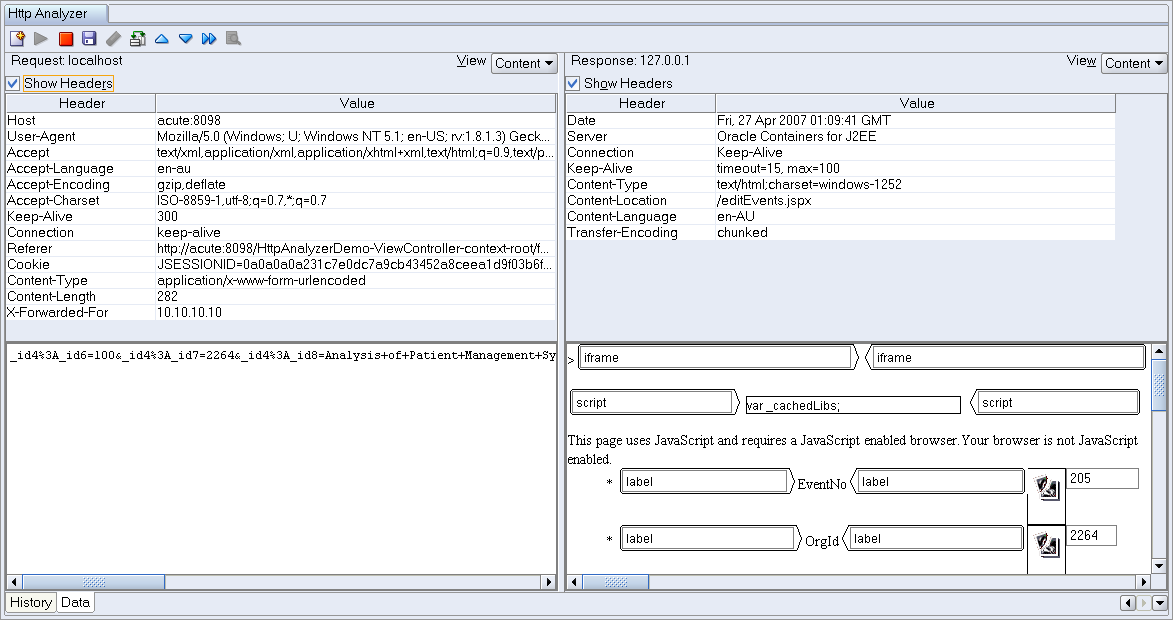The width and height of the screenshot is (1173, 620).
Task: Click response content scroll down arrow
Action: 1160,566
